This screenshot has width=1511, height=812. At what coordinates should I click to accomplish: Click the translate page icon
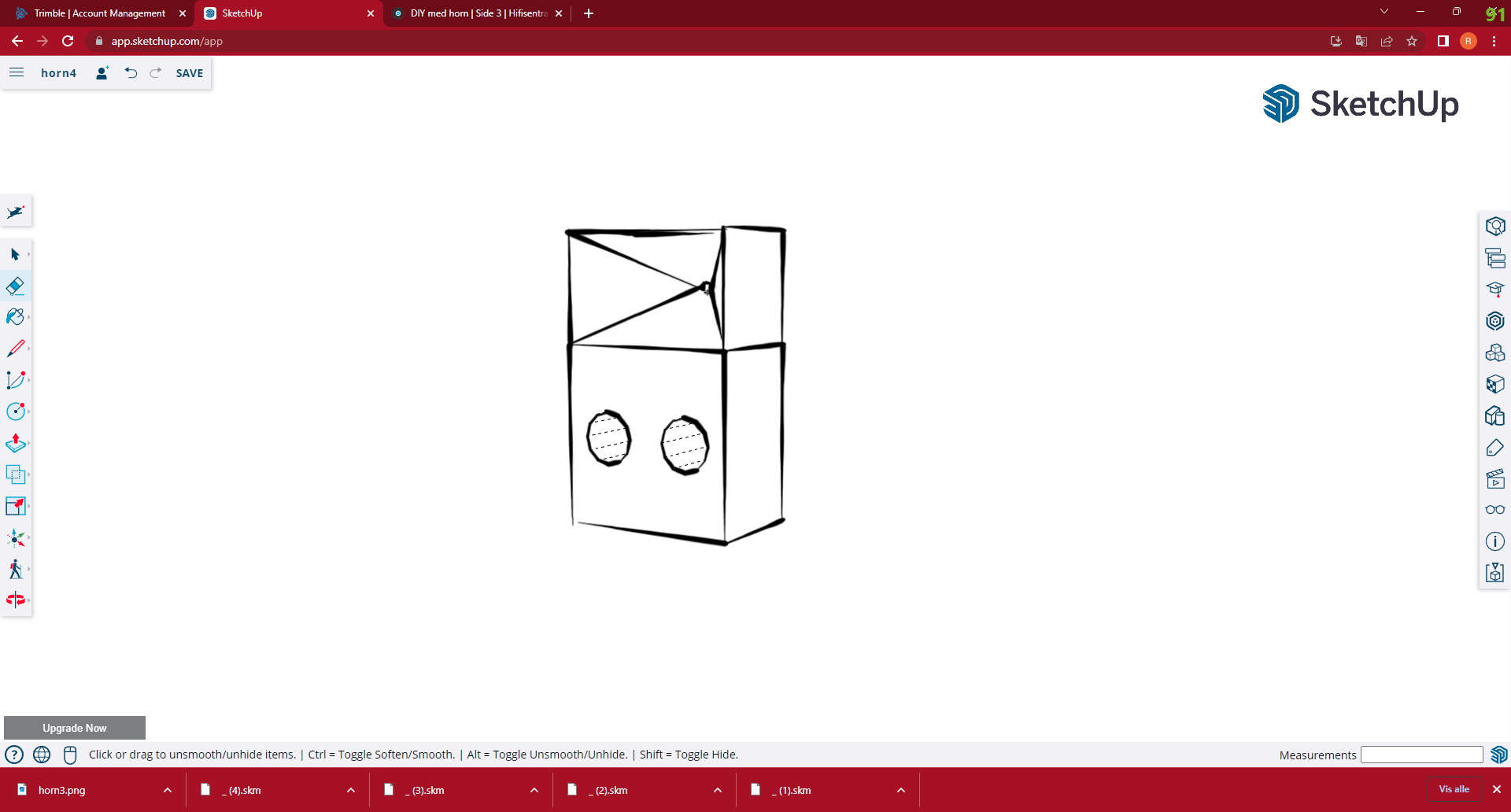pyautogui.click(x=1361, y=41)
